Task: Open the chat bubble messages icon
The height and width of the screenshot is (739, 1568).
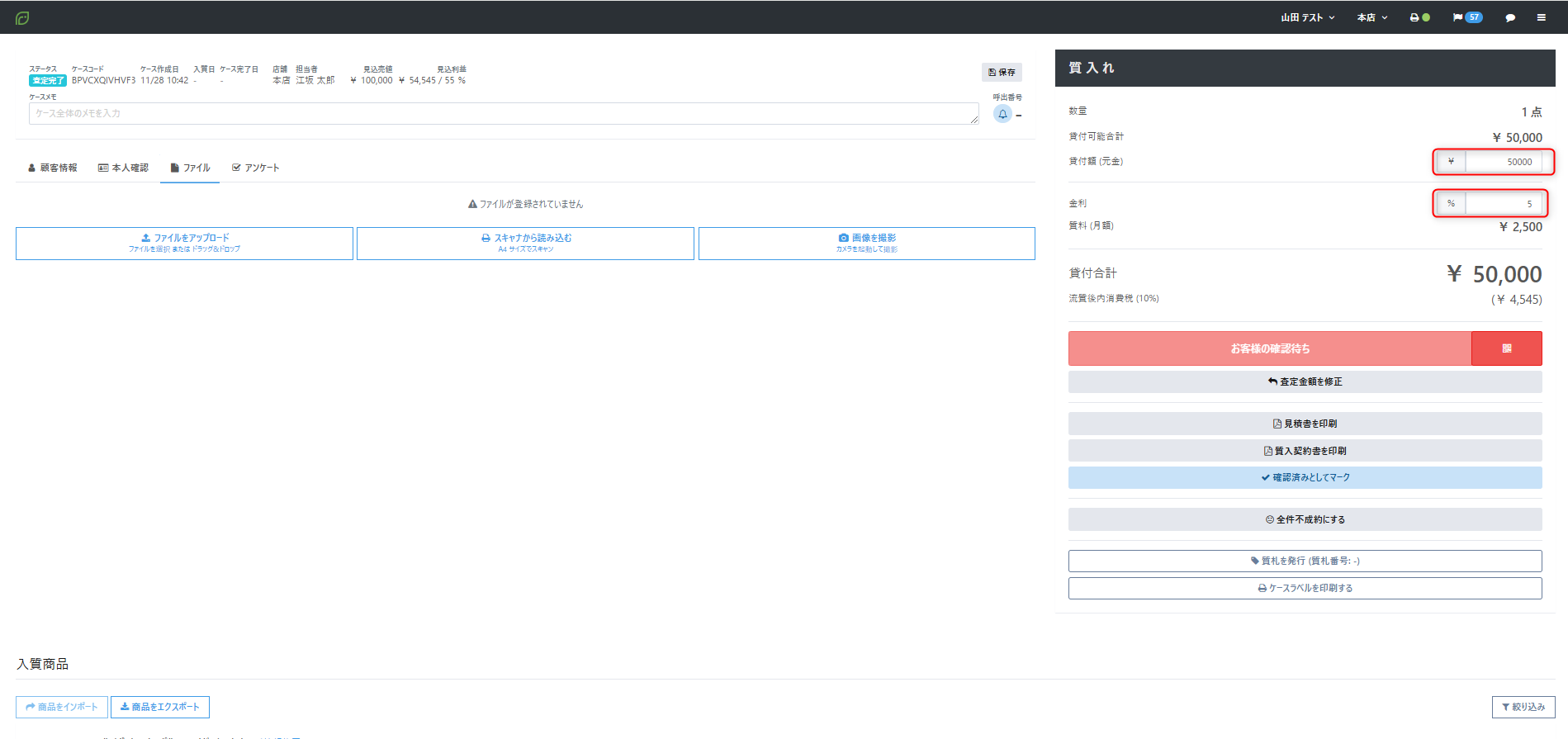Action: coord(1510,17)
